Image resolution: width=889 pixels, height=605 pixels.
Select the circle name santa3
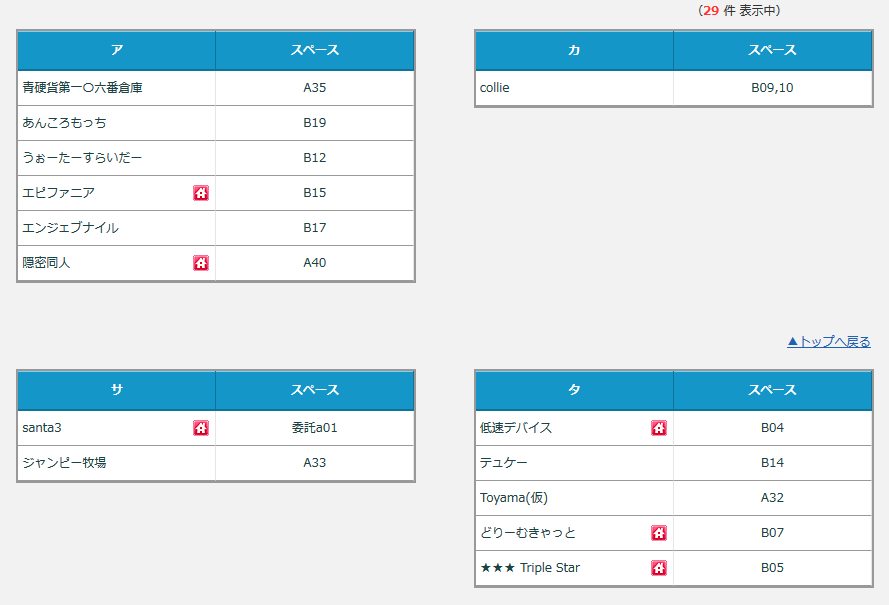point(42,428)
